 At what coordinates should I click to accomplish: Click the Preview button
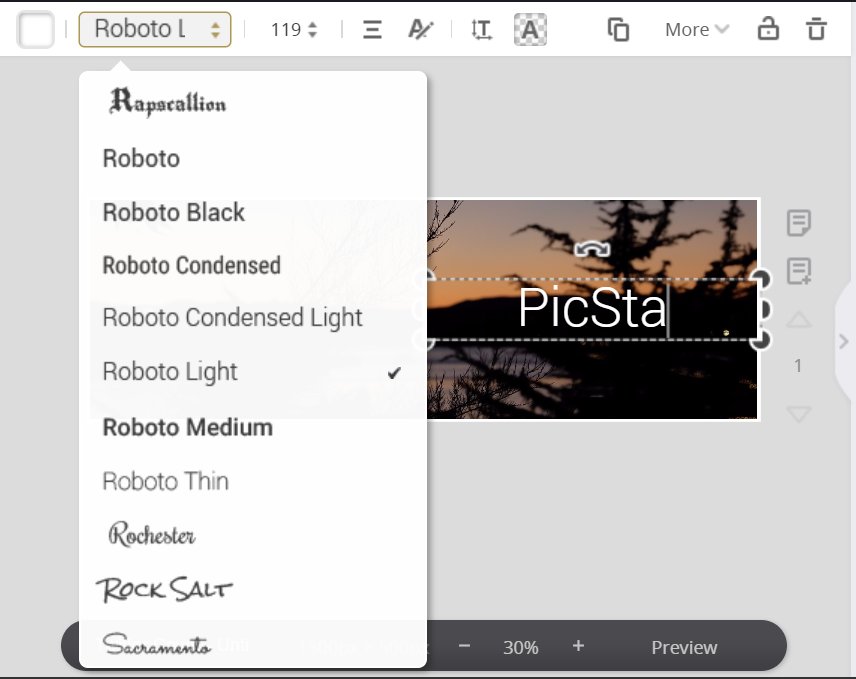tap(684, 647)
